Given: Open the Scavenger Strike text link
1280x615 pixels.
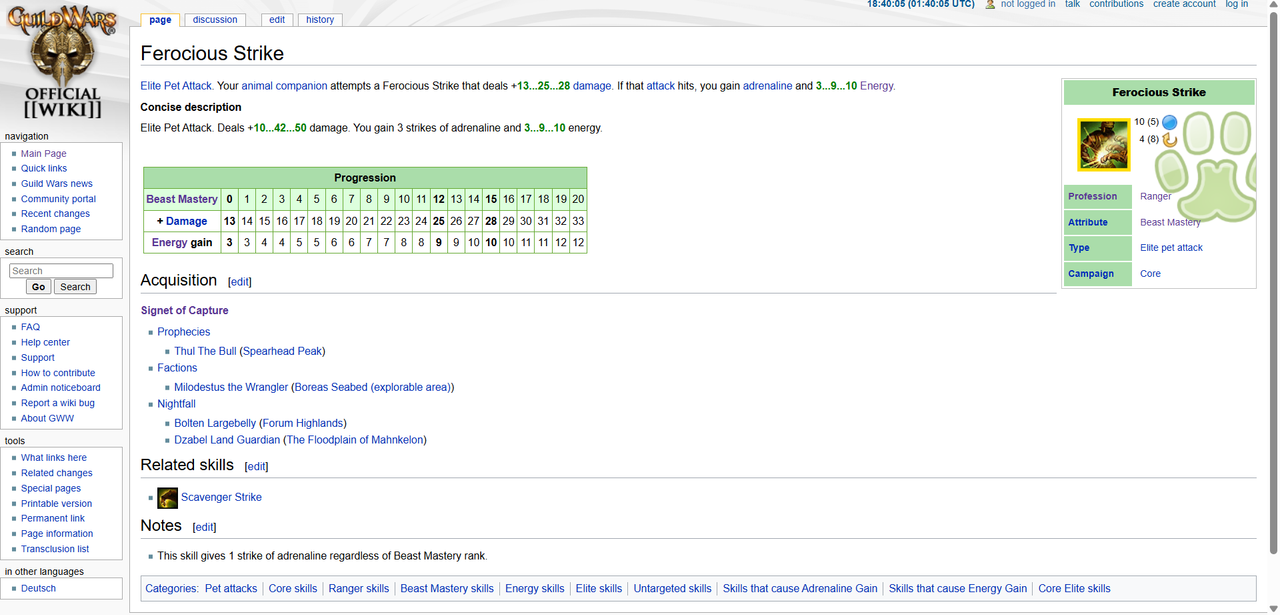Looking at the screenshot, I should [221, 497].
